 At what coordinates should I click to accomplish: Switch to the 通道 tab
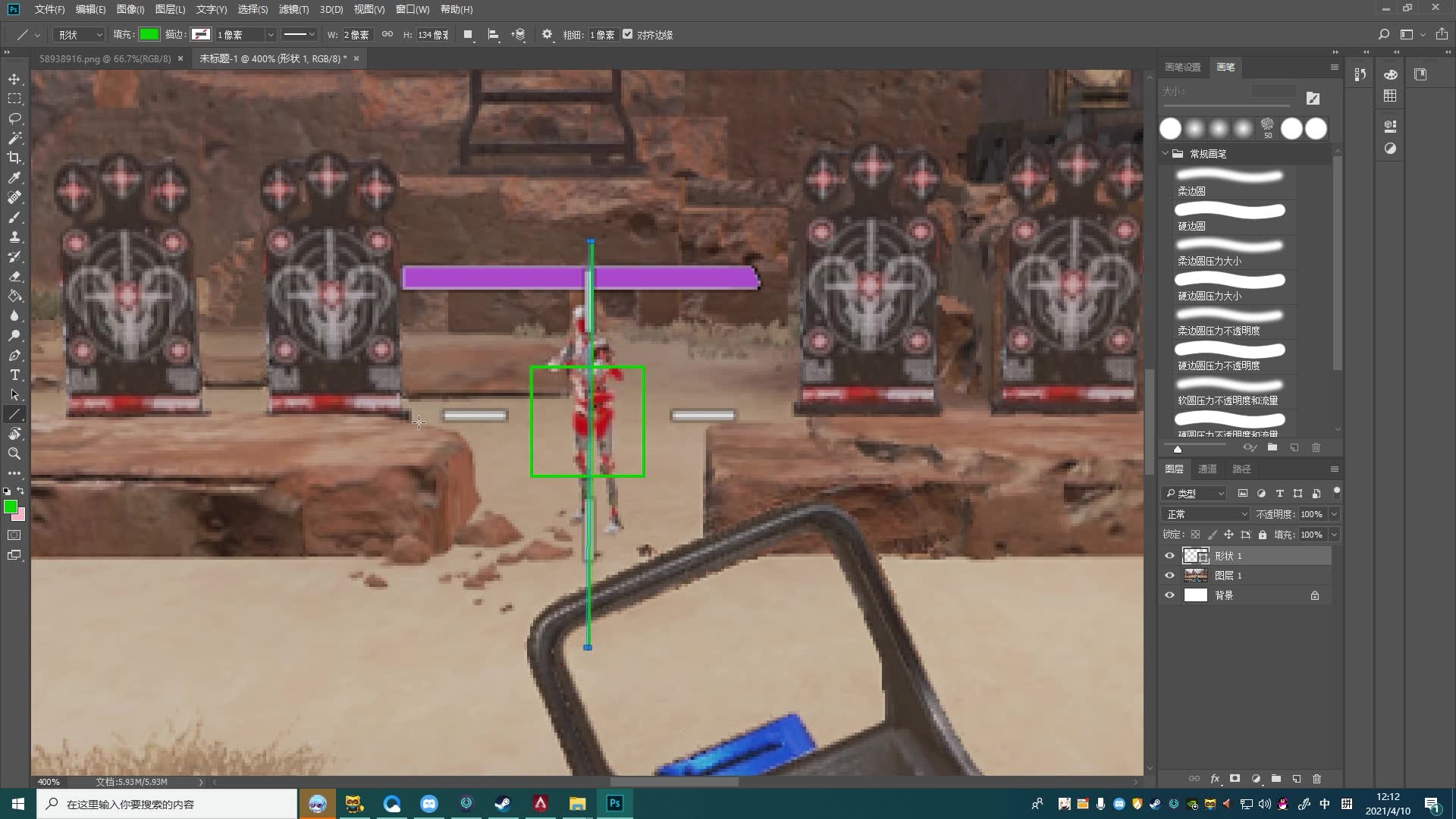pos(1207,469)
